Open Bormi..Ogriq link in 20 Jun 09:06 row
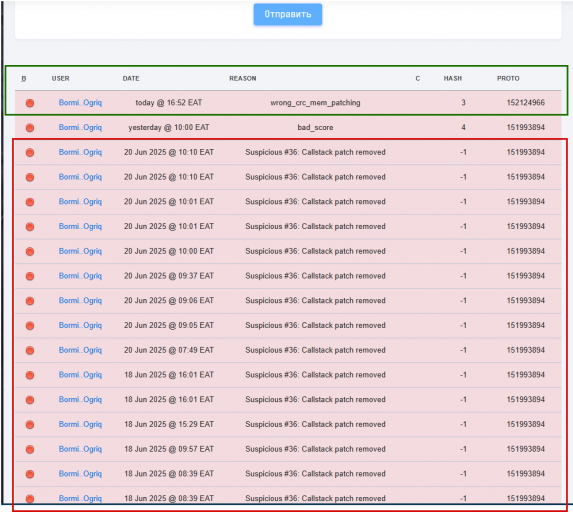 pyautogui.click(x=80, y=300)
